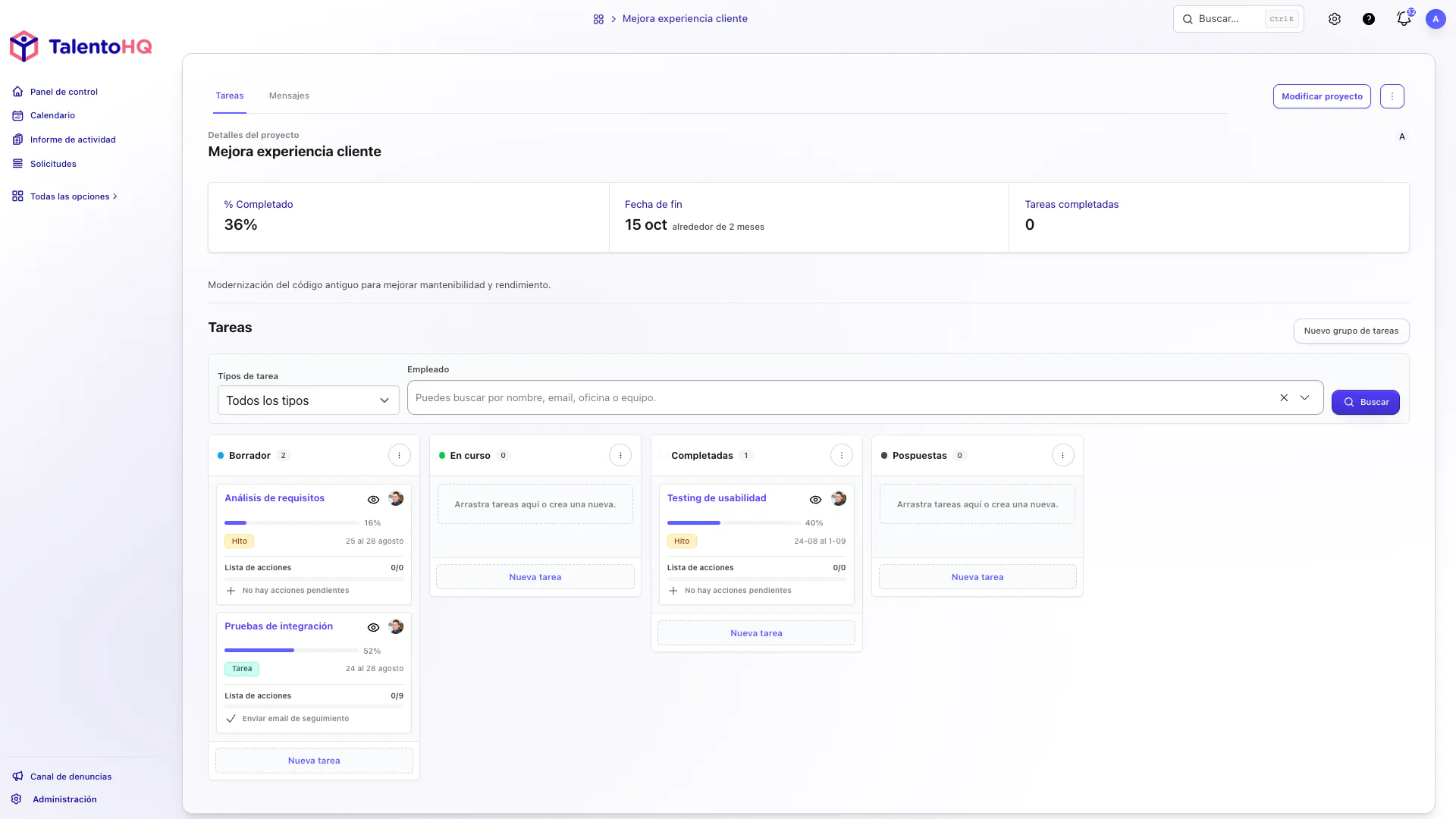Image resolution: width=1456 pixels, height=819 pixels.
Task: Toggle eye on Análisis de requisitos
Action: [x=373, y=500]
